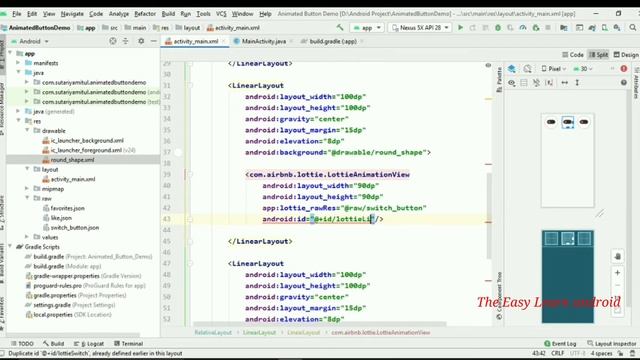Start debugging with the green bug icon

pos(498,28)
